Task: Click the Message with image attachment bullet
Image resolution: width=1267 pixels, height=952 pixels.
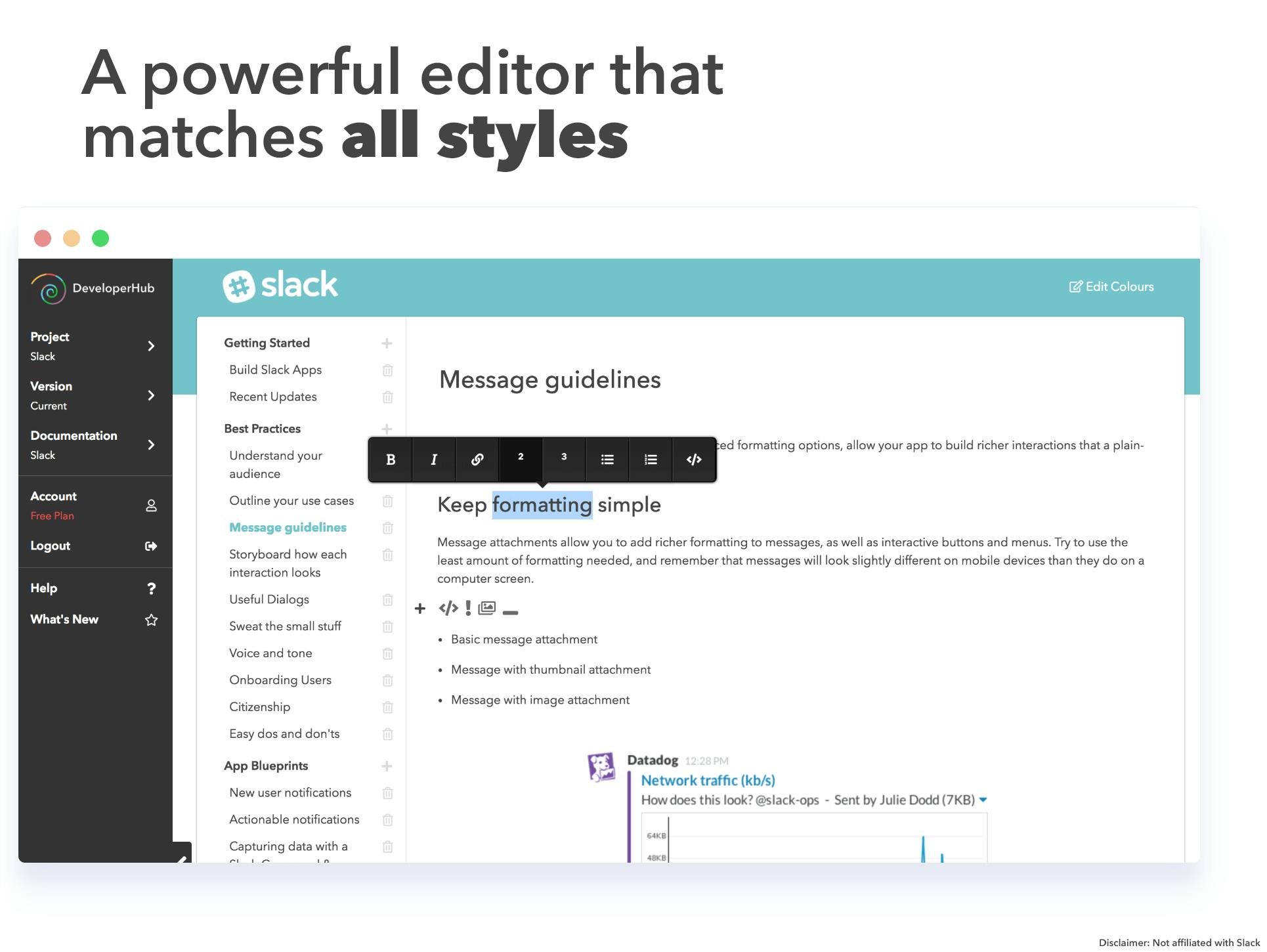Action: pyautogui.click(x=540, y=700)
